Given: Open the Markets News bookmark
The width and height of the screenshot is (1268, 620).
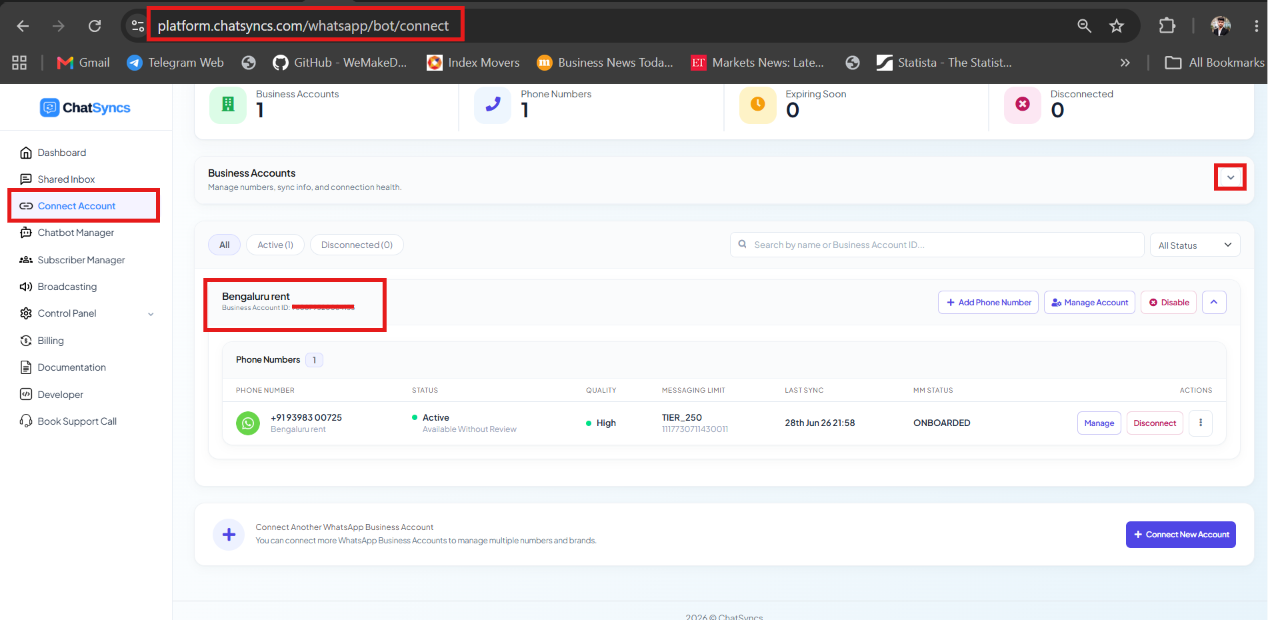Looking at the screenshot, I should (x=757, y=62).
